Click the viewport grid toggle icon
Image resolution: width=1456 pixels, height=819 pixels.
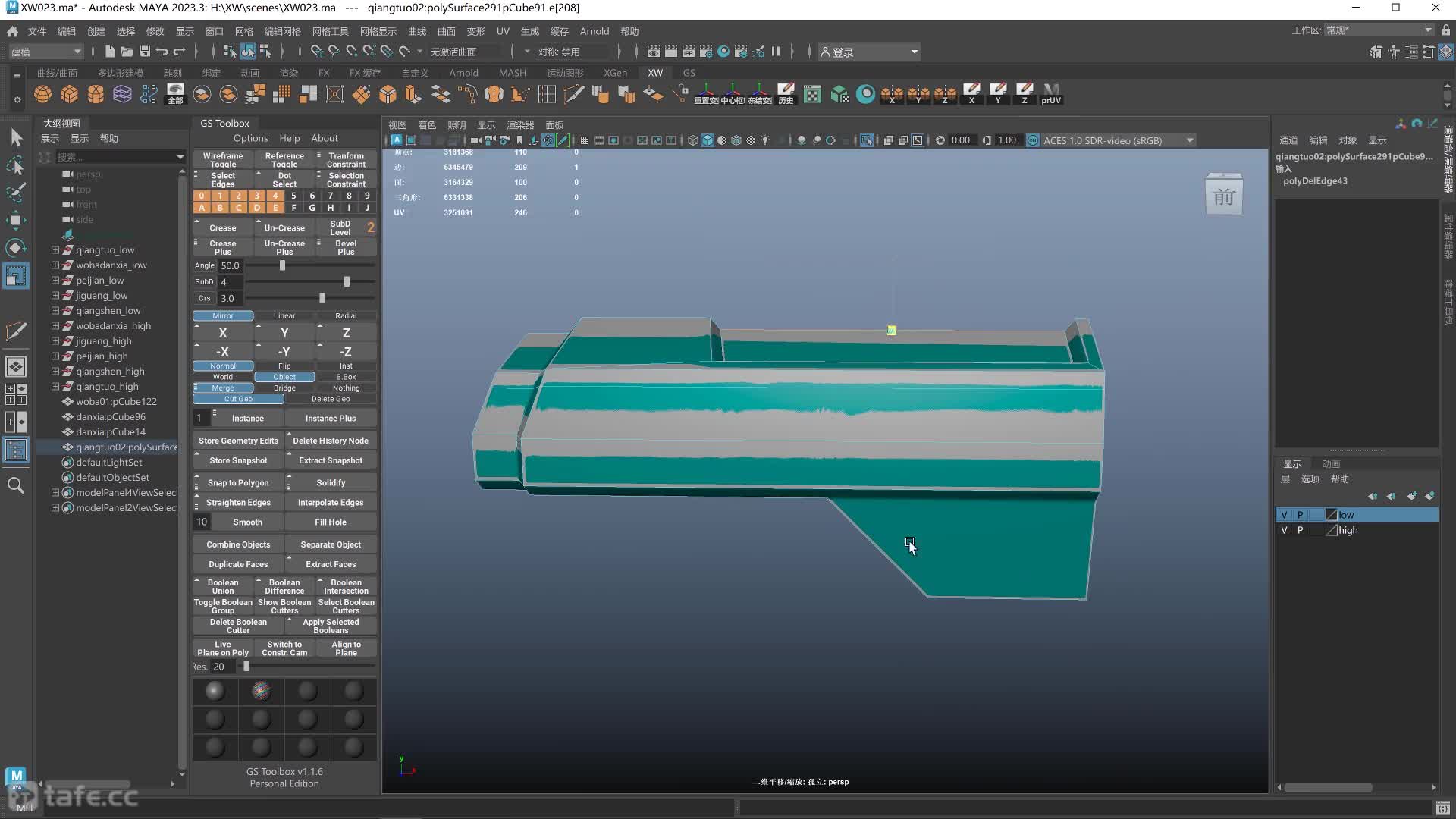(585, 140)
